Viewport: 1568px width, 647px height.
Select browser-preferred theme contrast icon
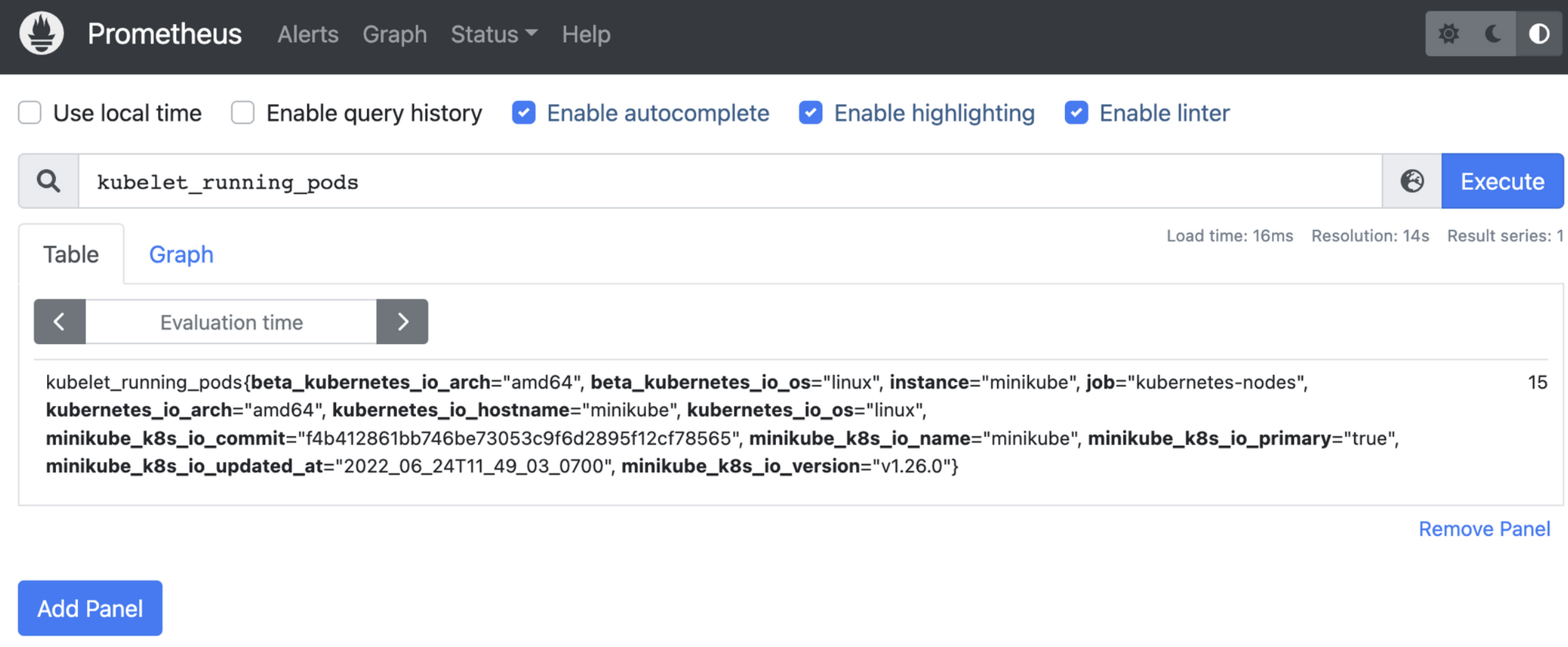pos(1539,33)
